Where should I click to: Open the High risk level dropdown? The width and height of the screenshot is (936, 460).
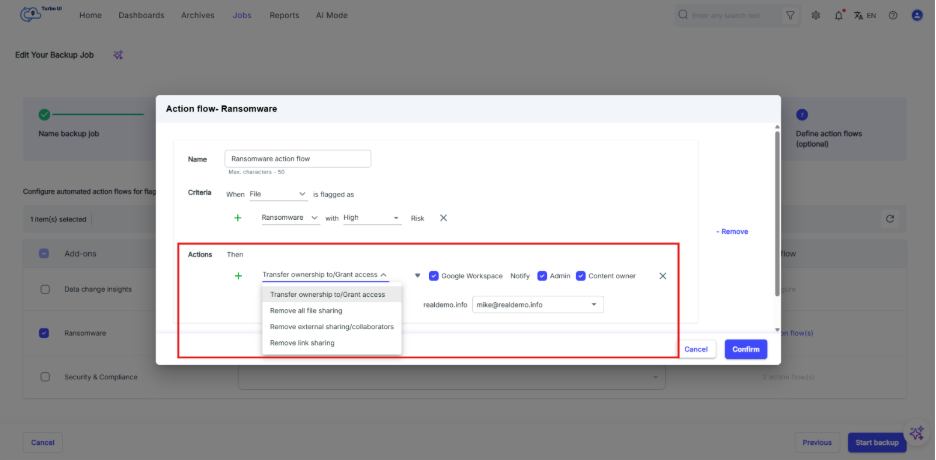[371, 218]
